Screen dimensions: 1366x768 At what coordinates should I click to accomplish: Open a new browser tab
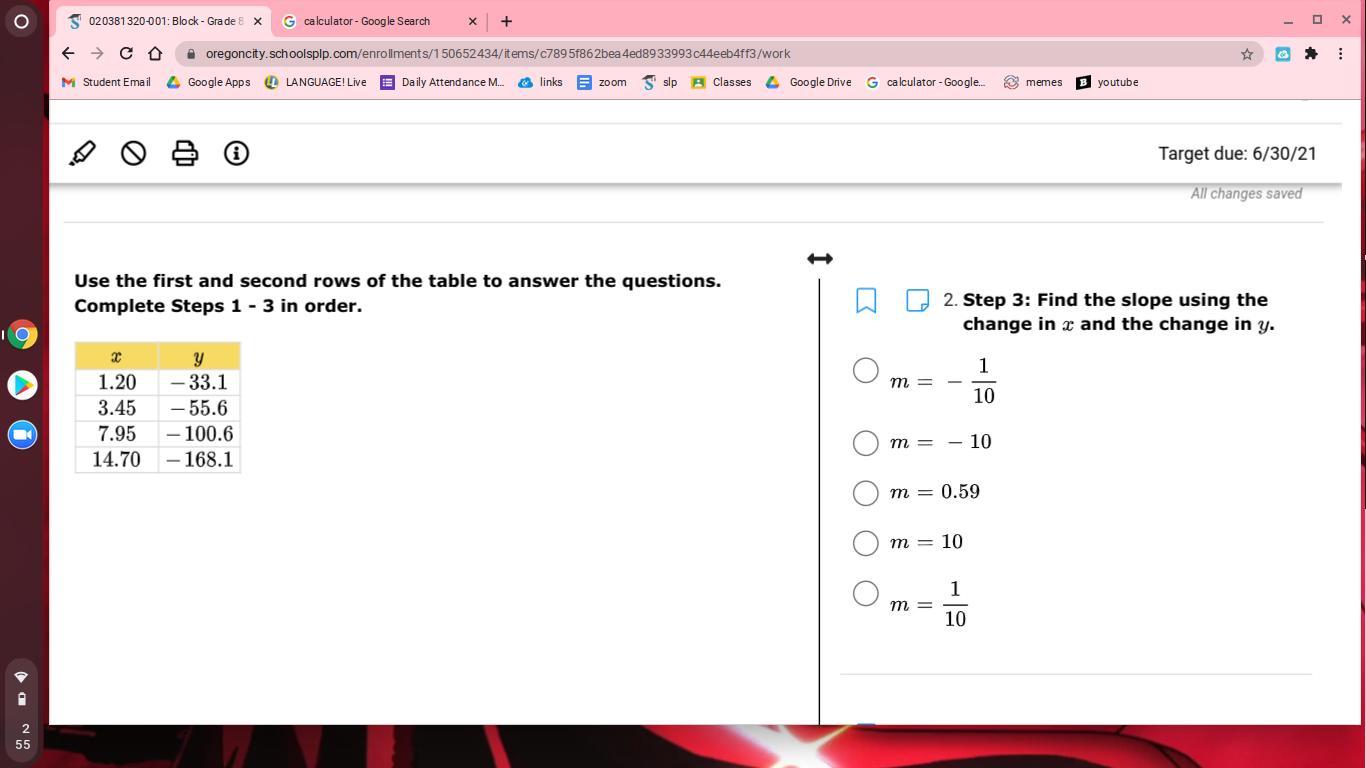tap(506, 21)
